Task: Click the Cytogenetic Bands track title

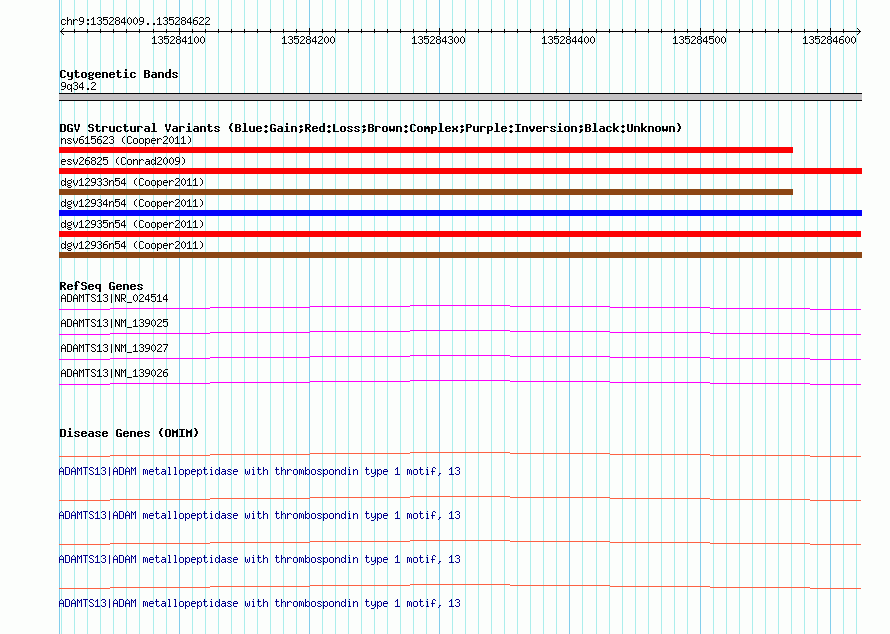Action: point(119,74)
